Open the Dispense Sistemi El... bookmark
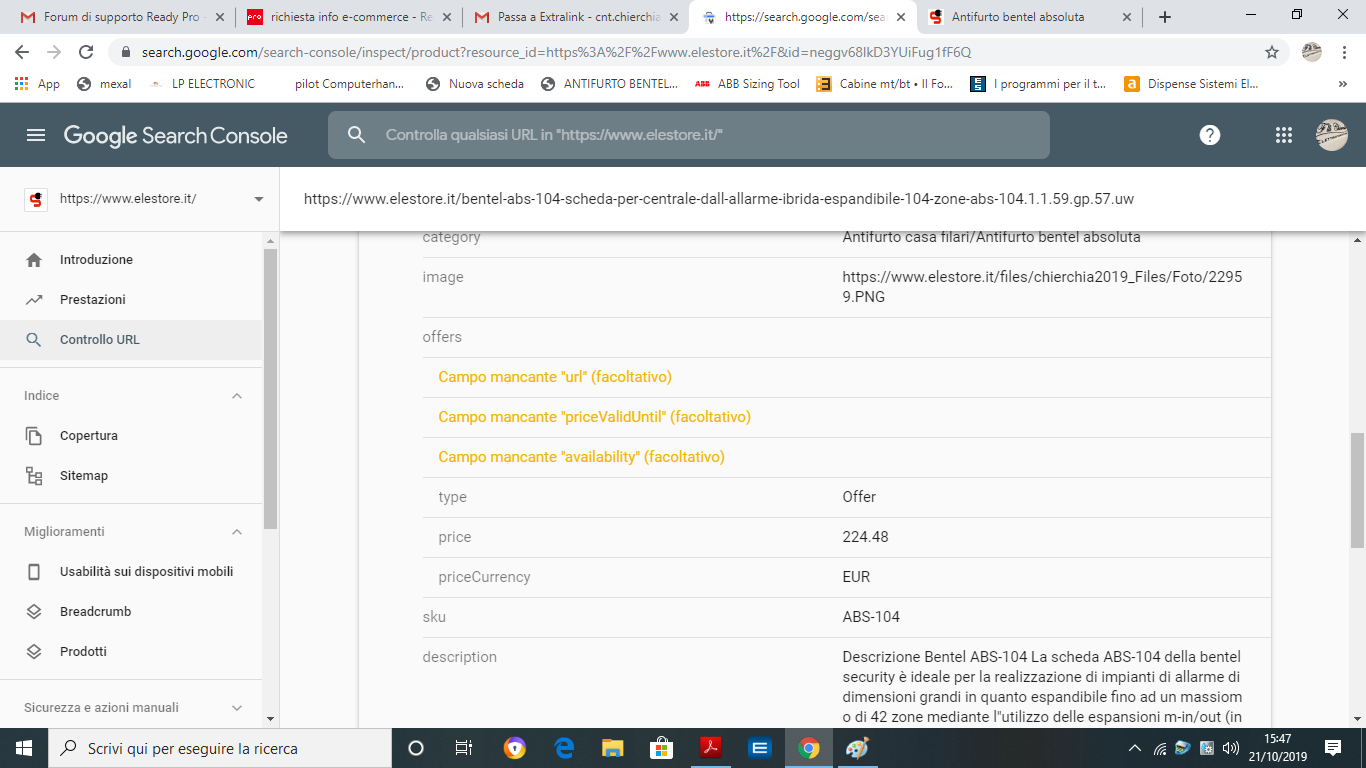The image size is (1366, 768). point(1191,84)
